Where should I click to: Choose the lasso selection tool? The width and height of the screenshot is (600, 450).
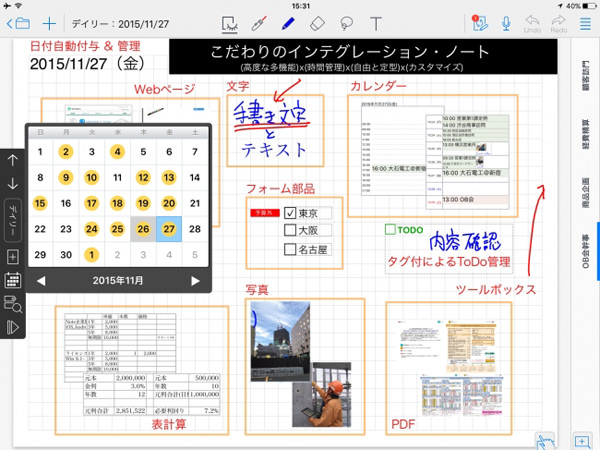click(347, 22)
